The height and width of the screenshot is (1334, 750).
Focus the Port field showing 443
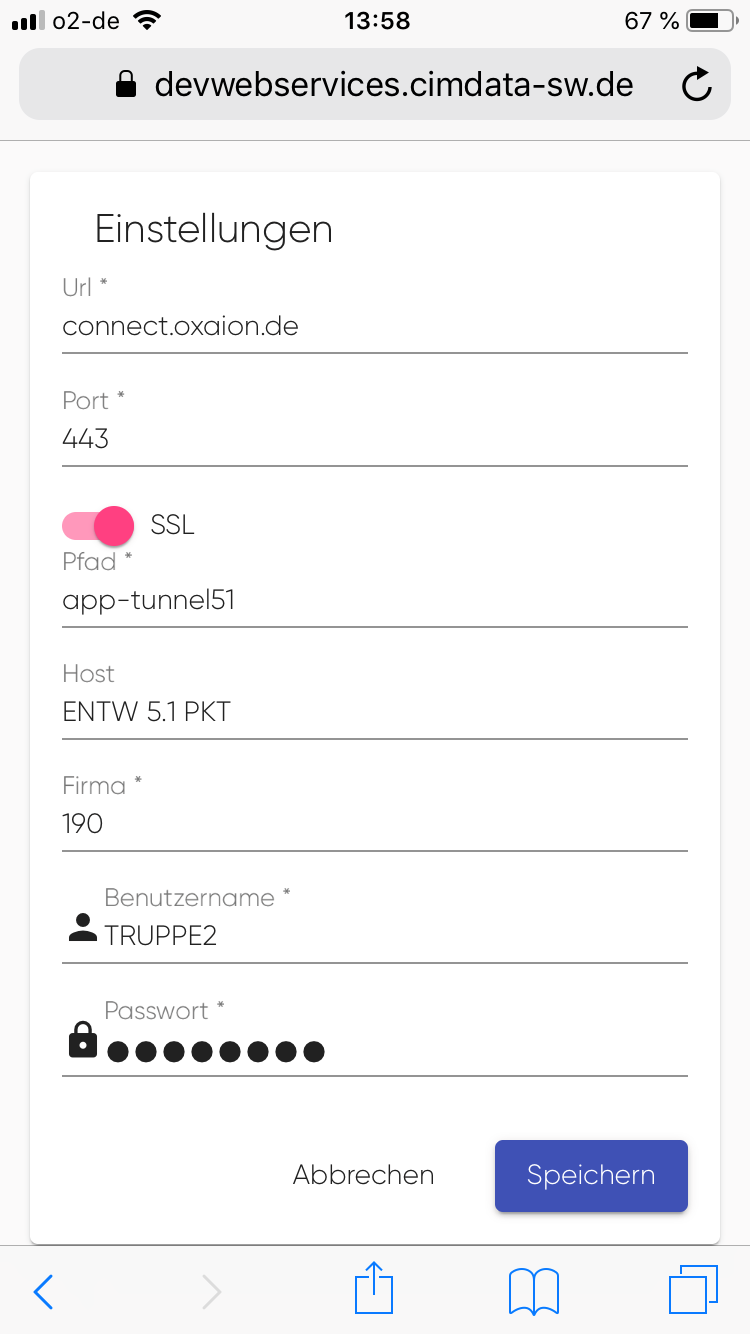[x=374, y=439]
